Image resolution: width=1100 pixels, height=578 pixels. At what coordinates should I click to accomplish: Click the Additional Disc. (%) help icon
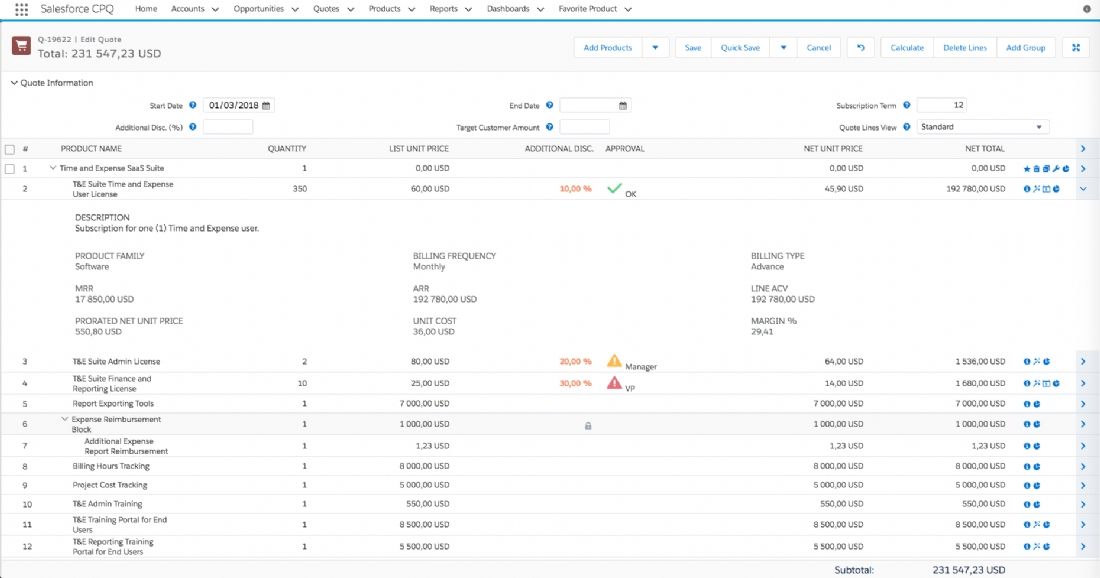[192, 127]
